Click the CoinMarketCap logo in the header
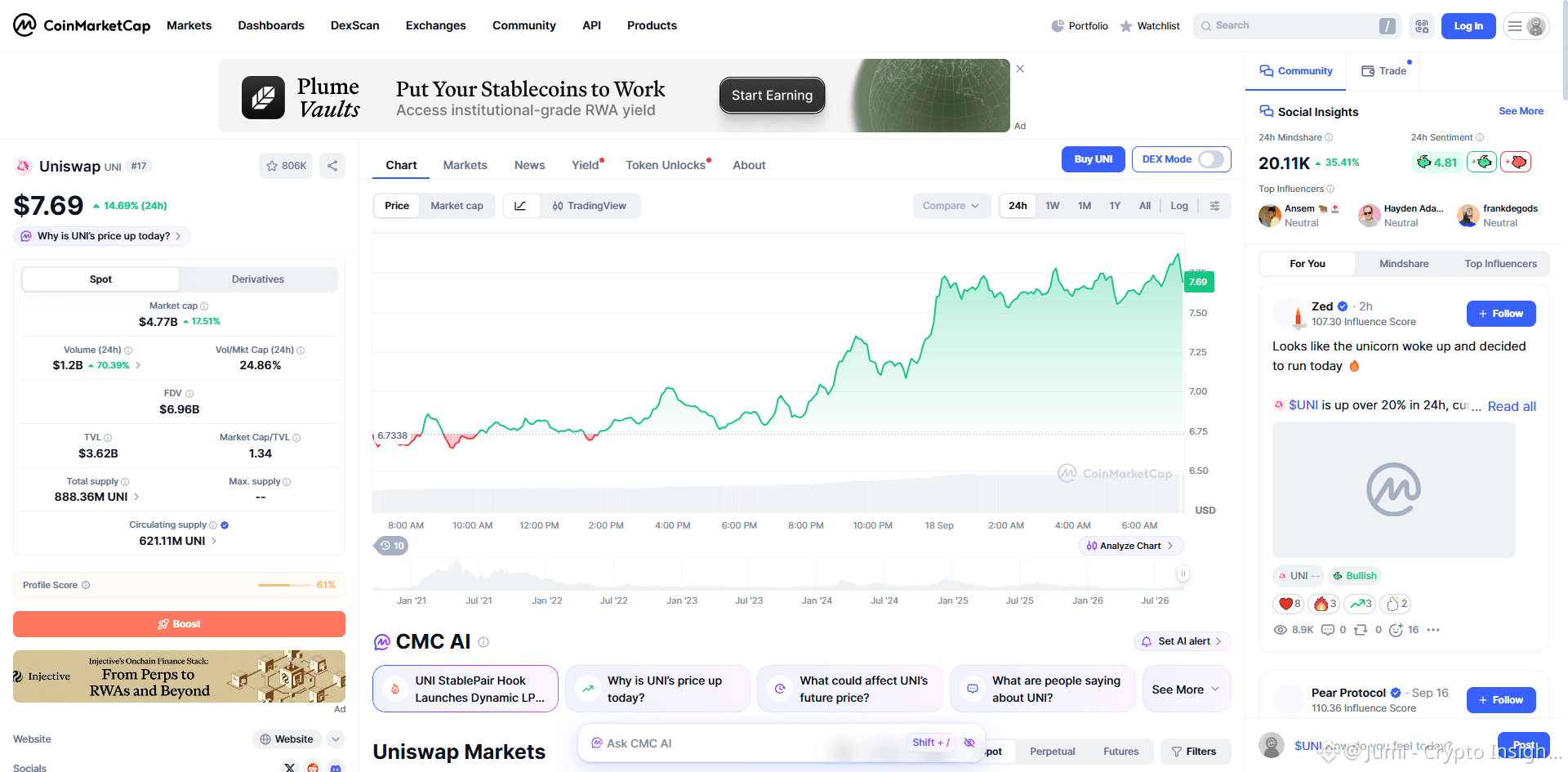Screen dimensions: 1568x772 [82, 25]
